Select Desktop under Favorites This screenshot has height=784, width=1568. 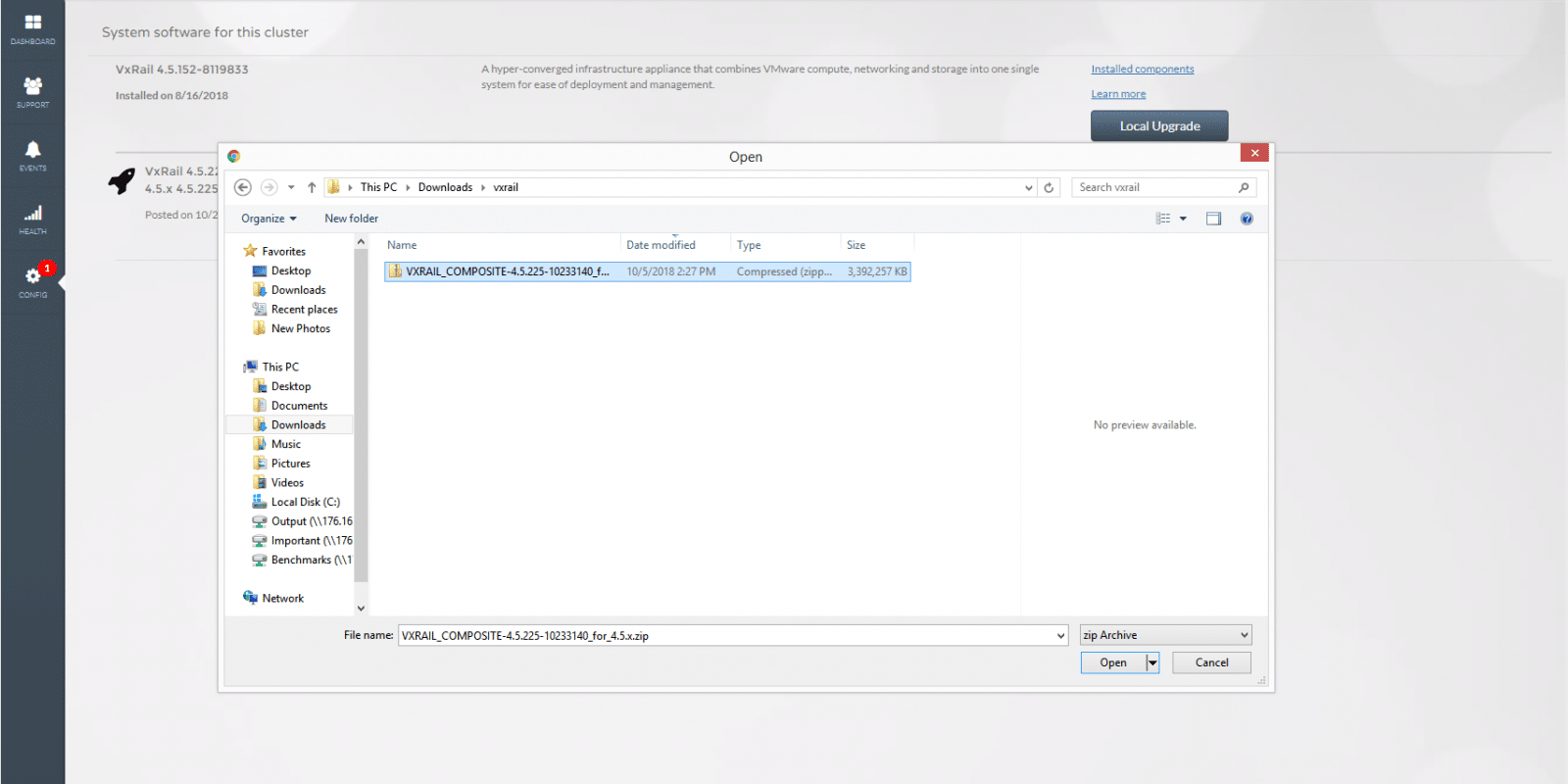click(282, 270)
